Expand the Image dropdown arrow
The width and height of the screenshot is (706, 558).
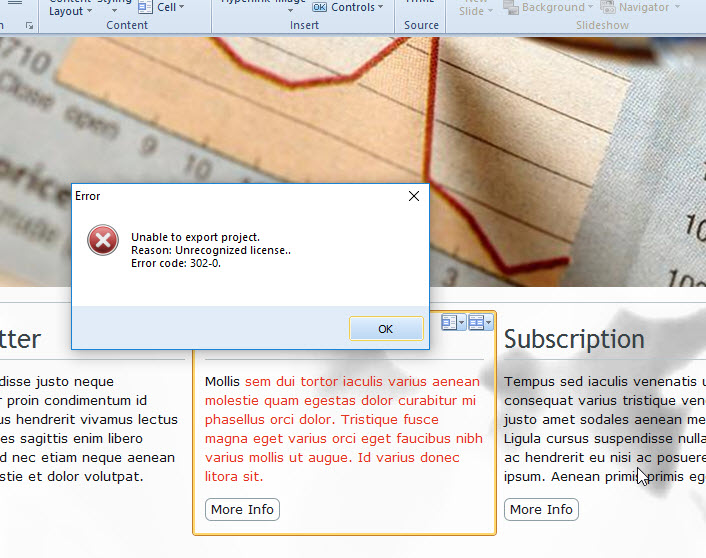(290, 10)
